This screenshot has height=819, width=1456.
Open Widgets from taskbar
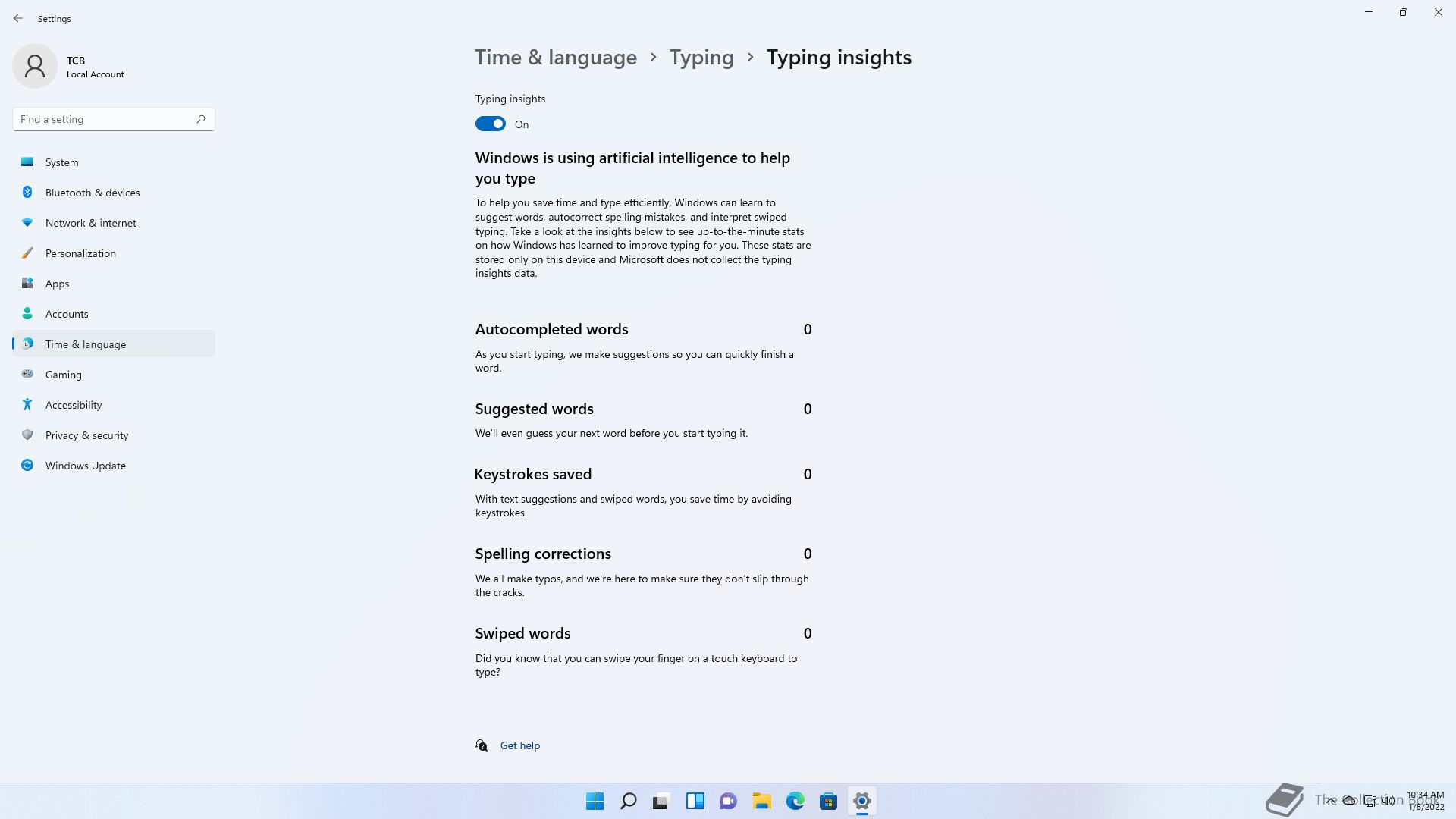pos(695,801)
